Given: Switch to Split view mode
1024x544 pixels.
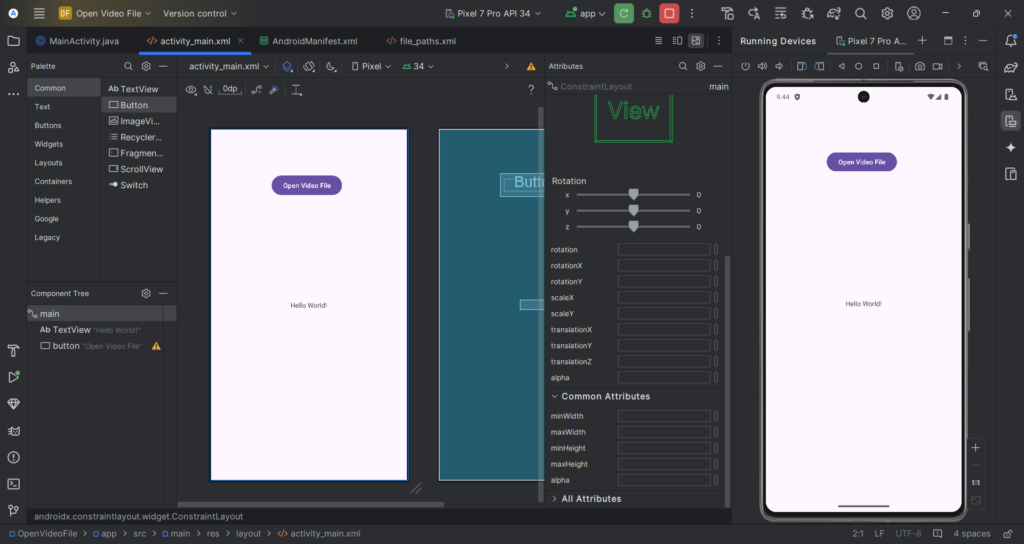Looking at the screenshot, I should pos(677,40).
